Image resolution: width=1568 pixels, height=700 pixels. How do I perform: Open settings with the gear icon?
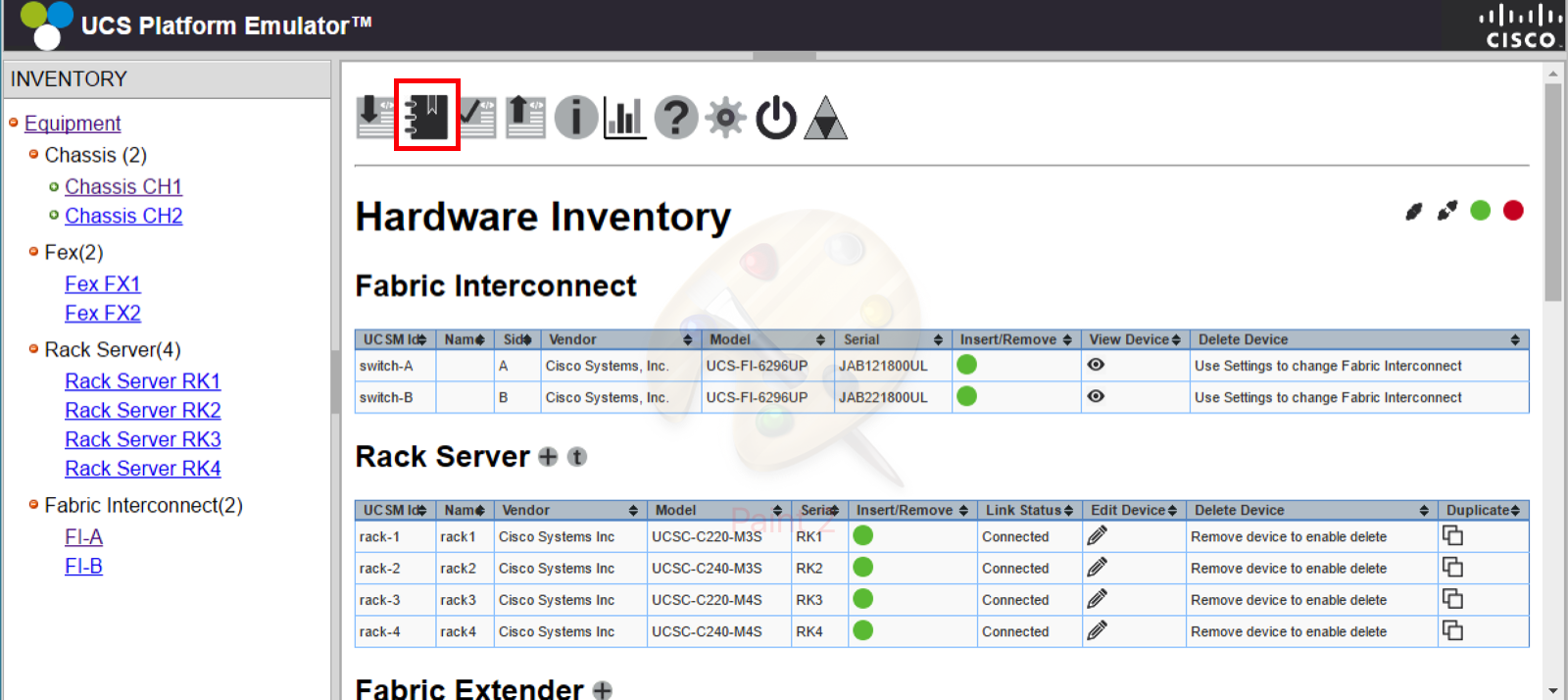click(726, 118)
